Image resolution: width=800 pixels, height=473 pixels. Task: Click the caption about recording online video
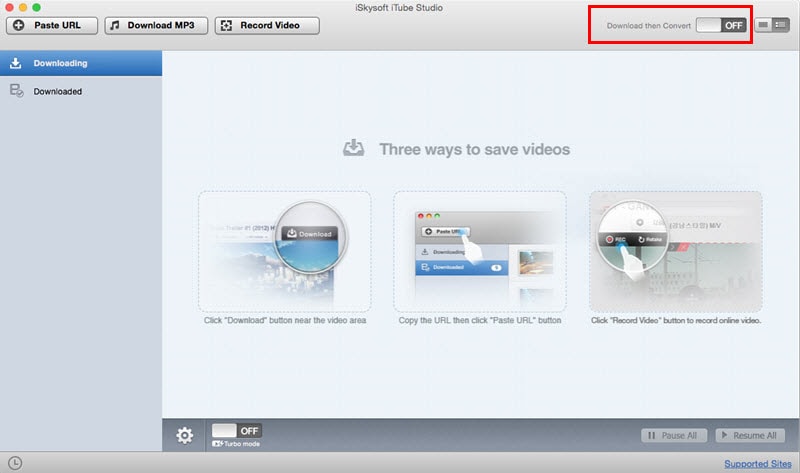pyautogui.click(x=676, y=320)
